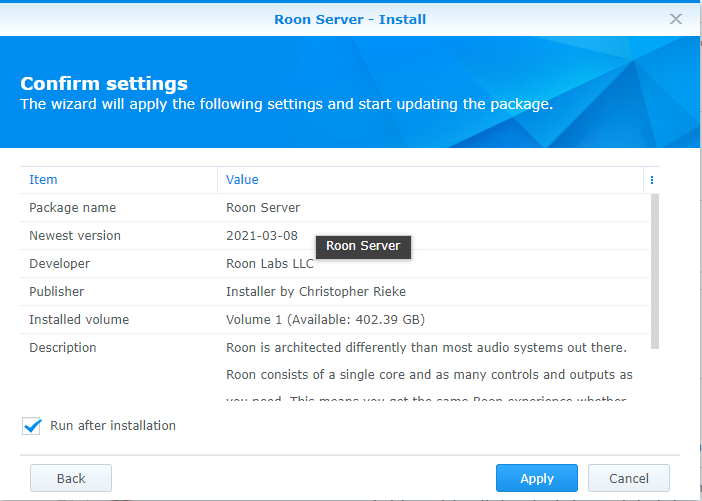Click the Run after installation label

tap(113, 426)
